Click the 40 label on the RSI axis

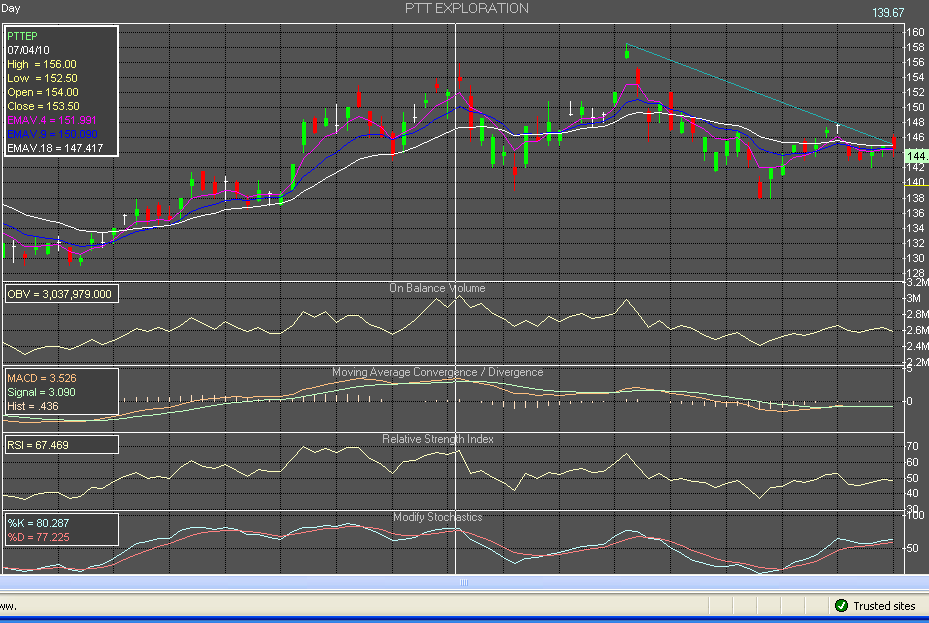click(913, 493)
